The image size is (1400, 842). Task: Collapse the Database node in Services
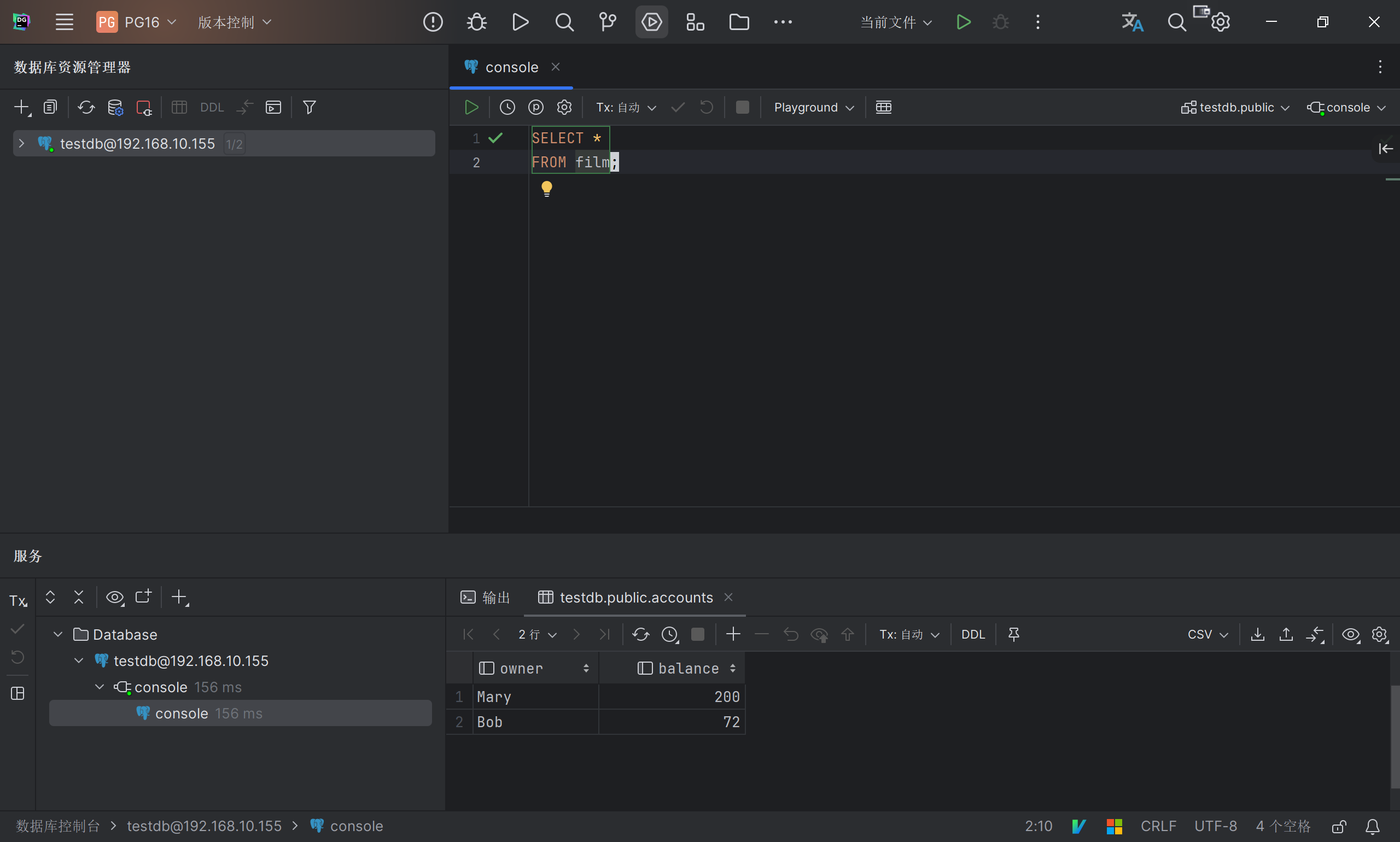[x=58, y=634]
